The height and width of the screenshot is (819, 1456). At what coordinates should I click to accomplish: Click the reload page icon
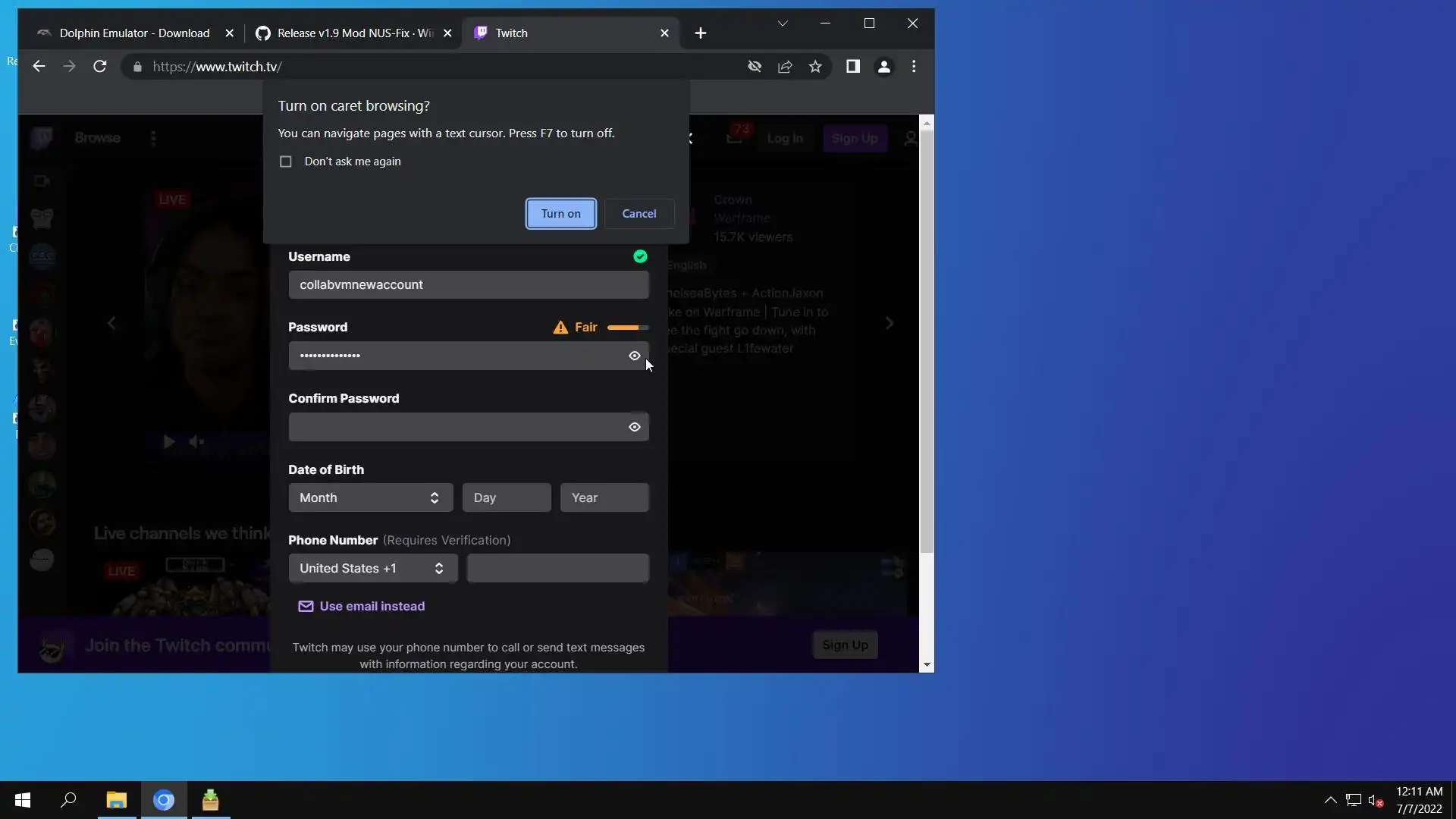point(99,67)
